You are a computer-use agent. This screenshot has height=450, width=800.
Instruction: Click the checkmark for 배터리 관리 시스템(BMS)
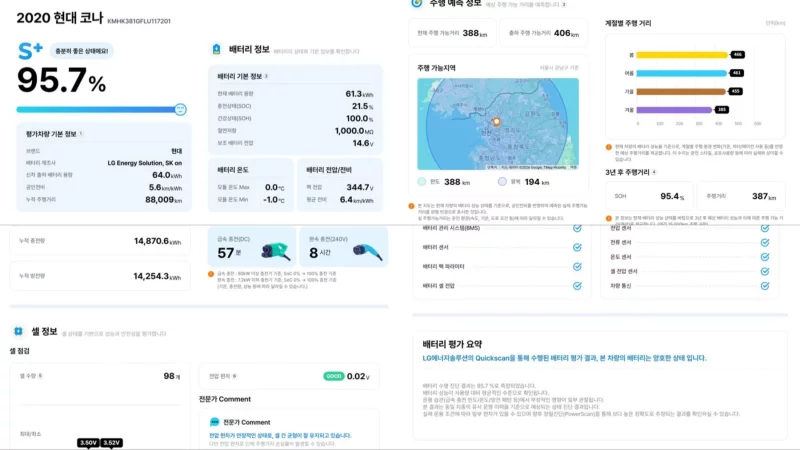pos(577,228)
